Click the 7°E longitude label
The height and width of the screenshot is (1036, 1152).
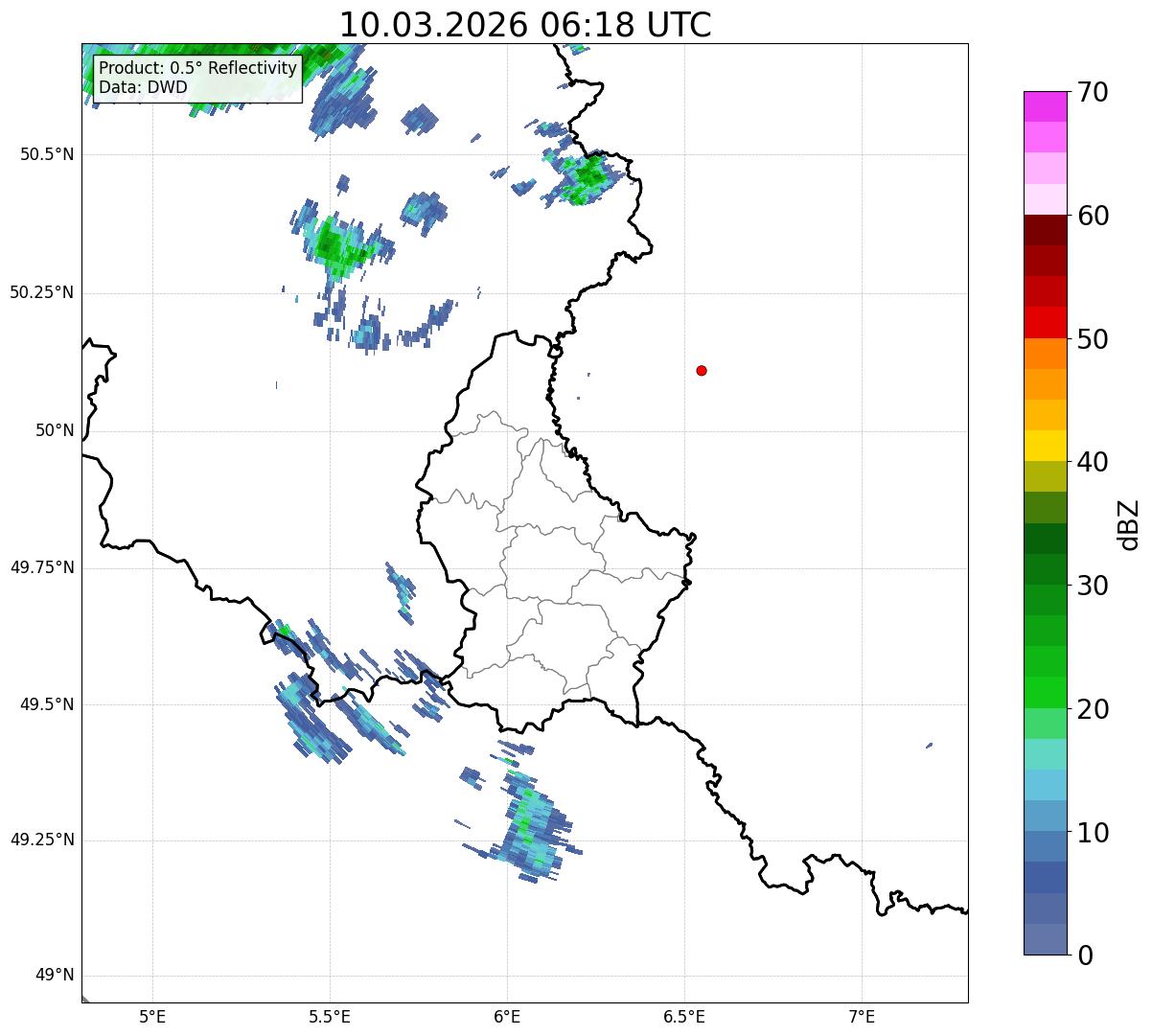(863, 1017)
